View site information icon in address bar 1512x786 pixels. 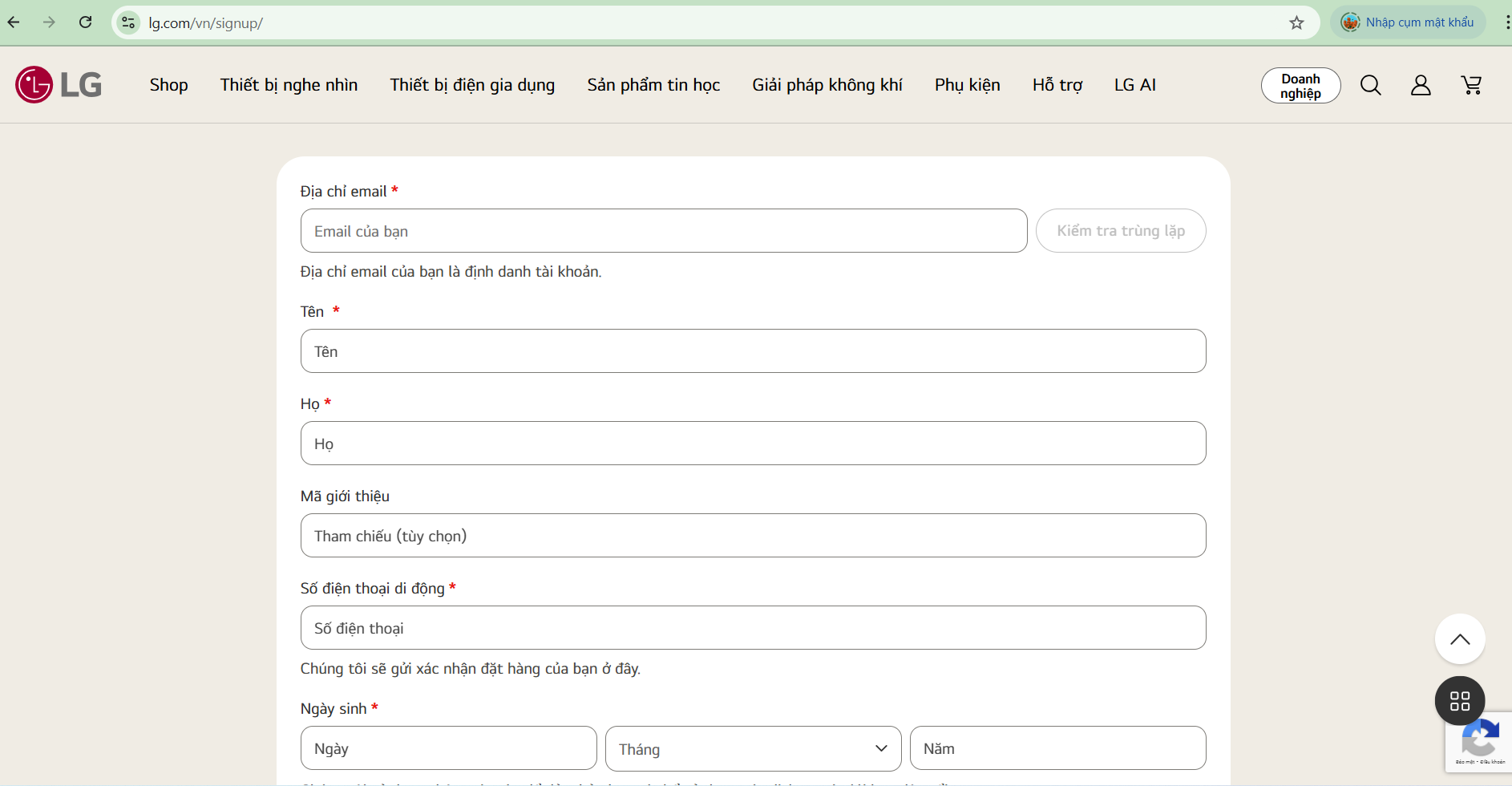[128, 22]
